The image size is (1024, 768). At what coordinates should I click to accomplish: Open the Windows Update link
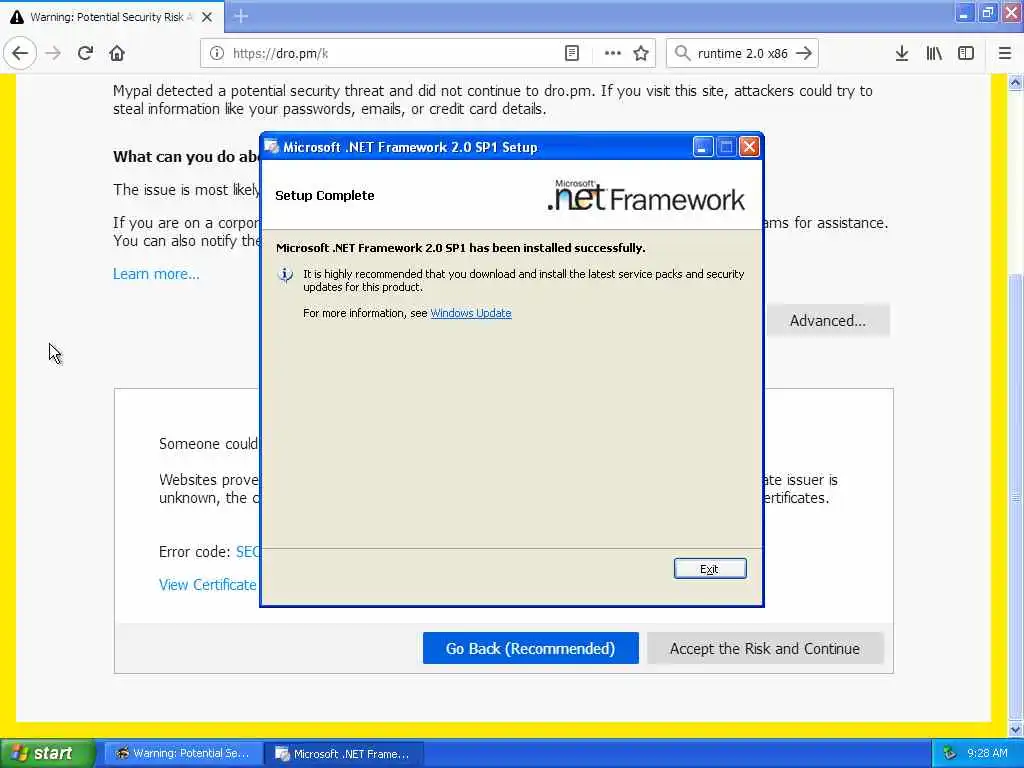(471, 313)
